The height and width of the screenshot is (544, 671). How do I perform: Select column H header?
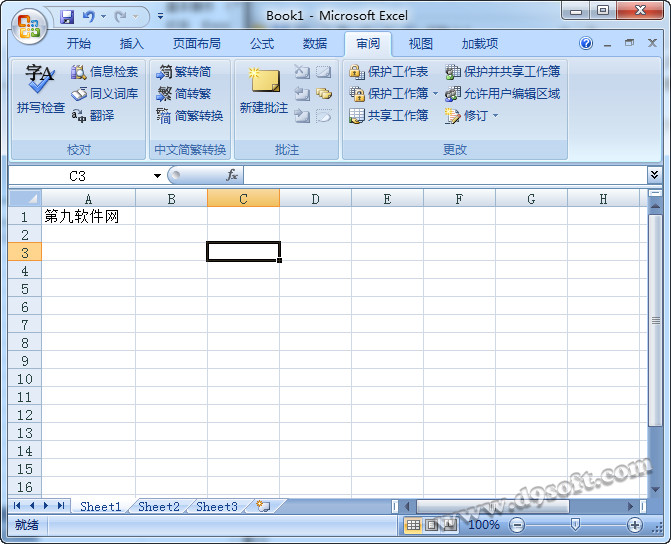tap(603, 199)
